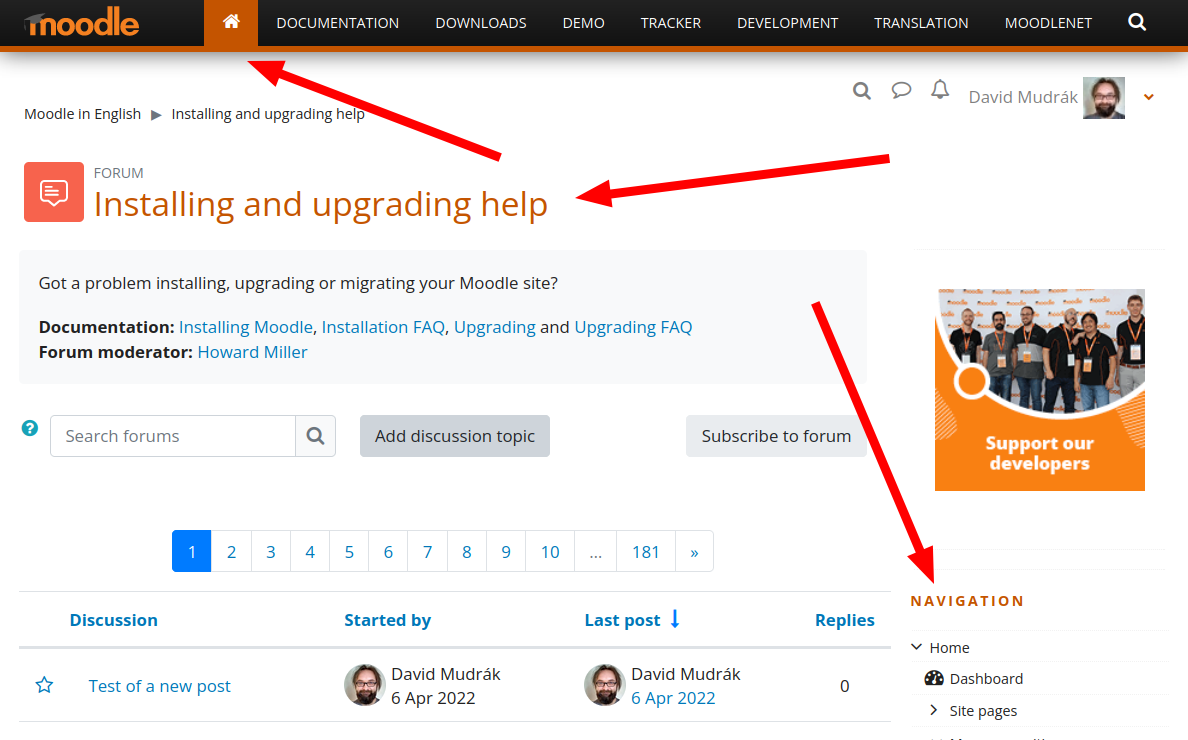Click the David Mudrák name in header
1188x740 pixels.
1023,97
